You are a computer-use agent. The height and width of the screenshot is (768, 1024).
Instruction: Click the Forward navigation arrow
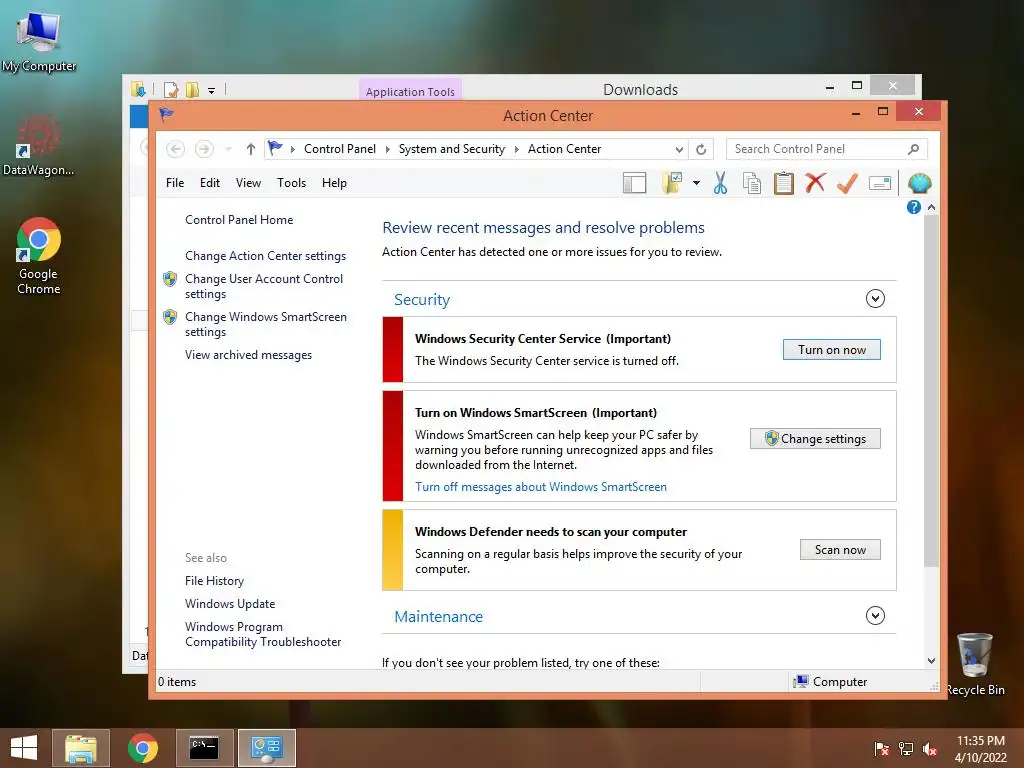204,150
